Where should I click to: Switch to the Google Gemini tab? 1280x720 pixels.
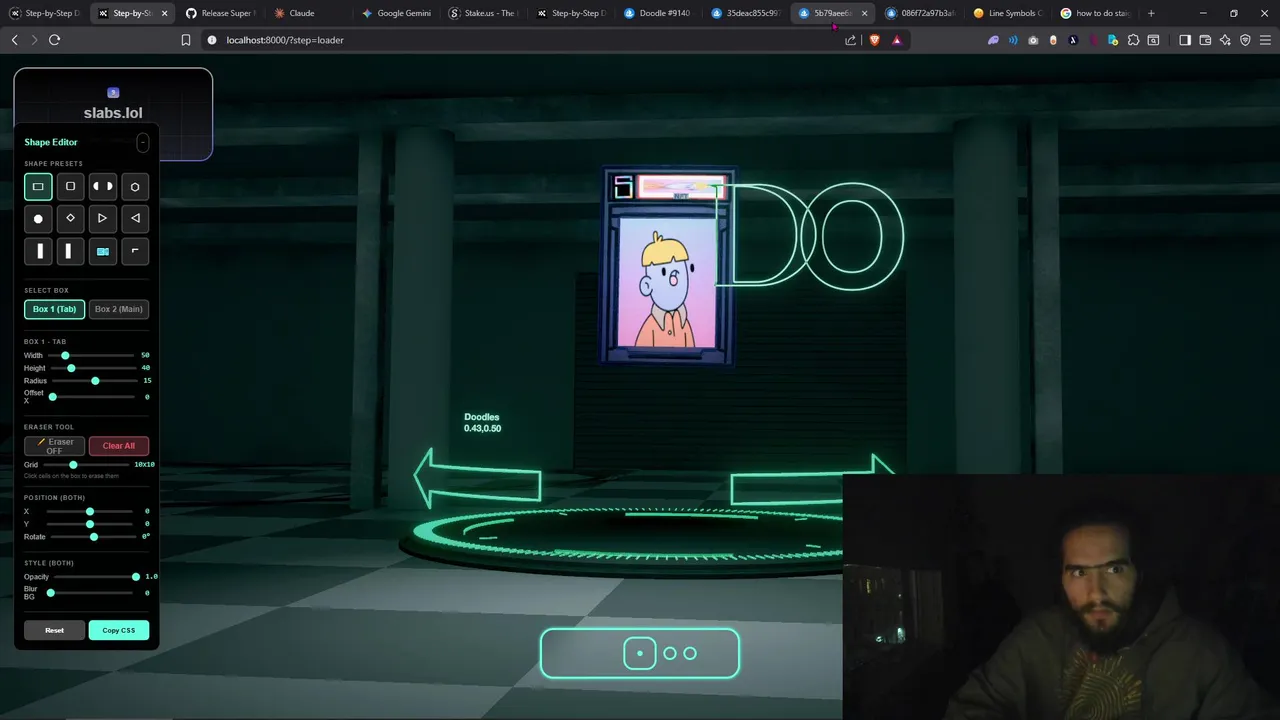pos(397,13)
